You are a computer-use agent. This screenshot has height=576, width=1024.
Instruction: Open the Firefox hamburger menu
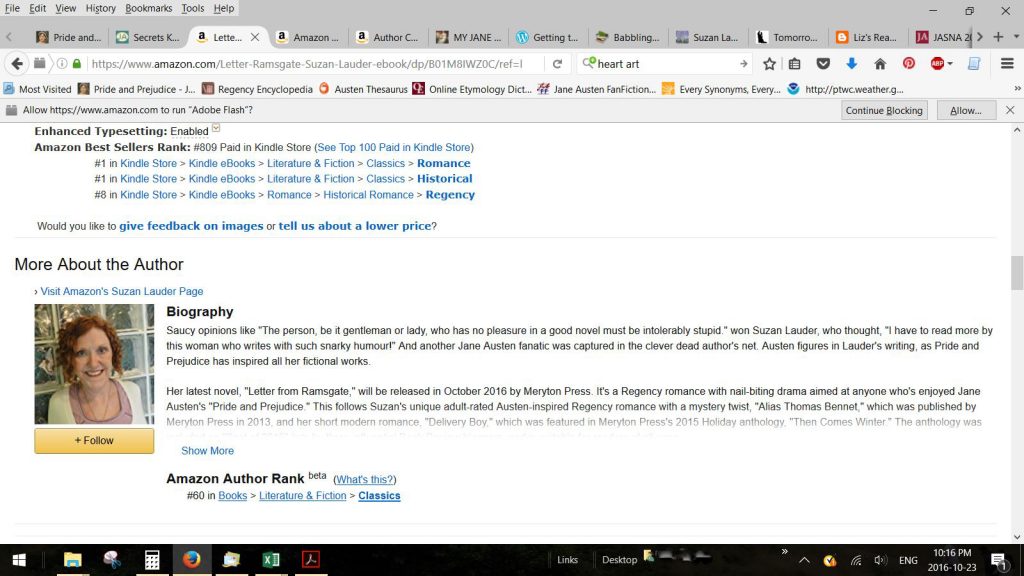(1007, 64)
